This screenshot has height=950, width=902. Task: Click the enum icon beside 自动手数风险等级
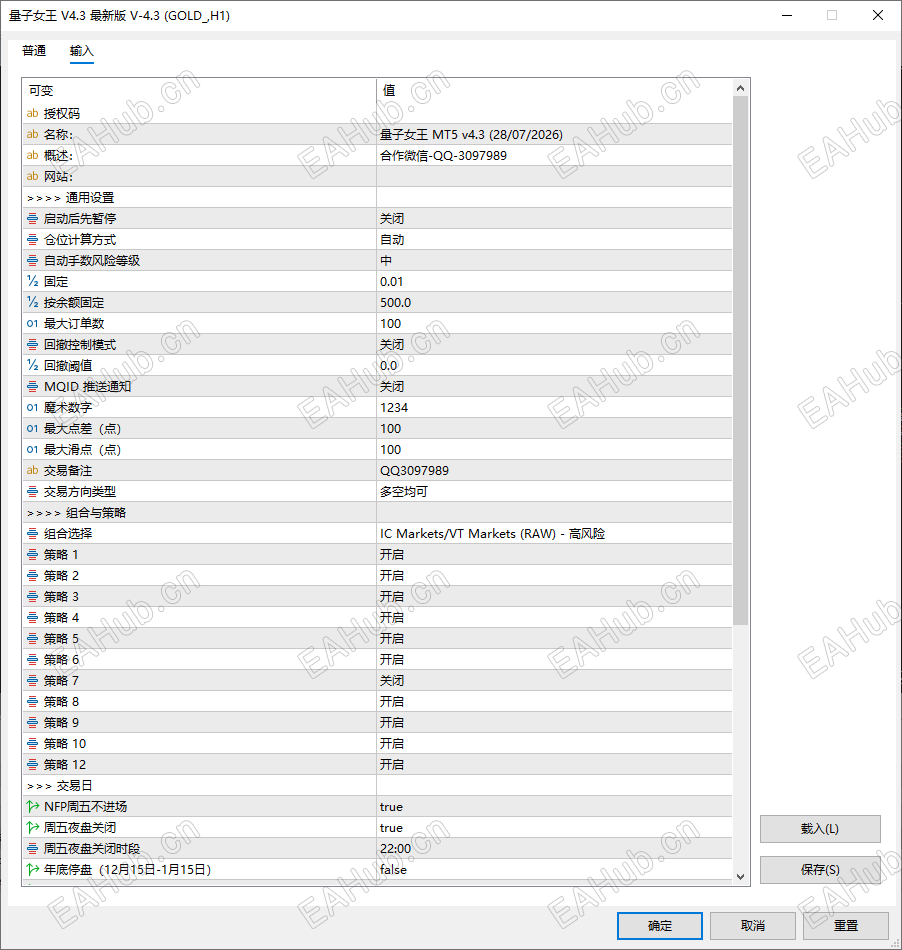tap(33, 261)
